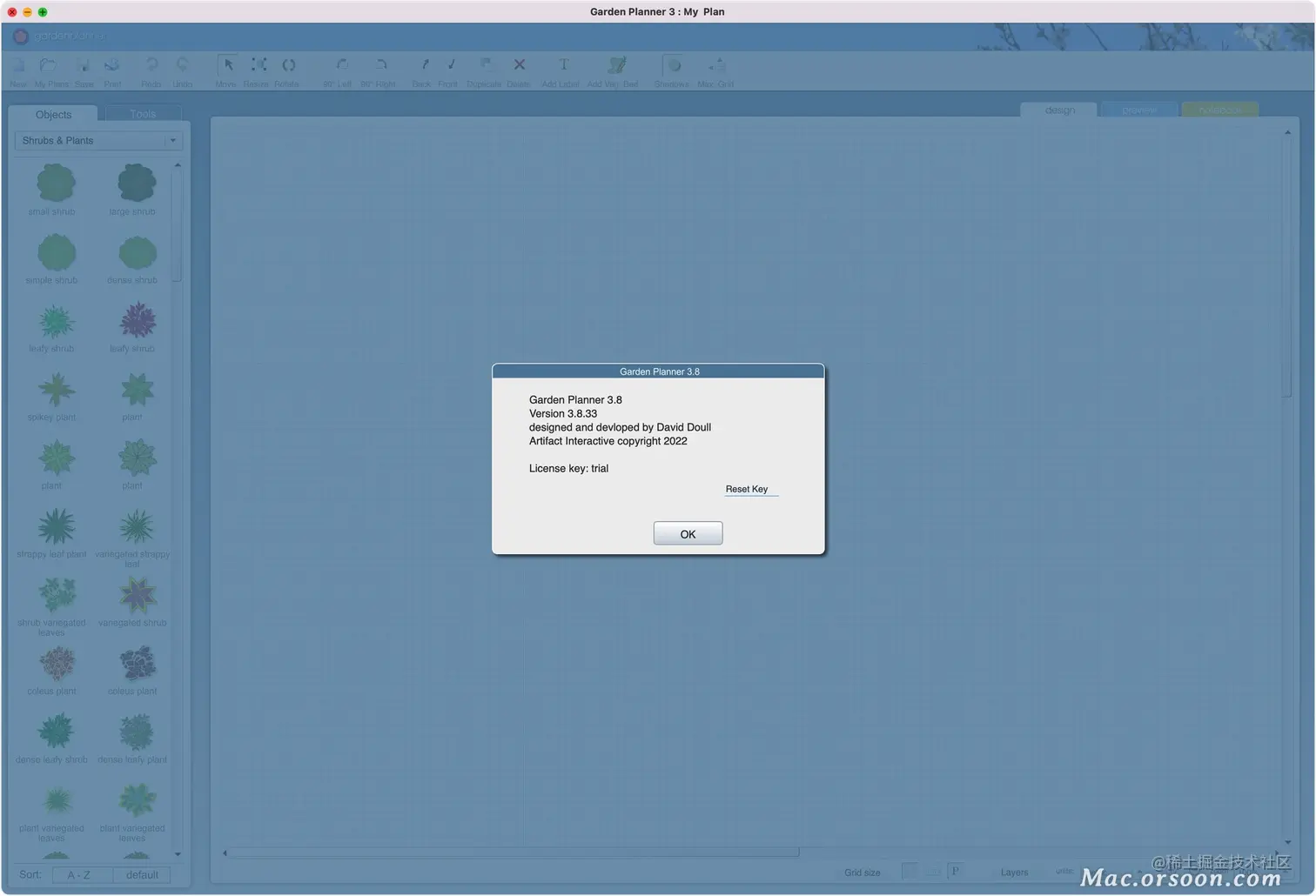Rotate selection 90° Right
The height and width of the screenshot is (896, 1316).
(x=379, y=65)
